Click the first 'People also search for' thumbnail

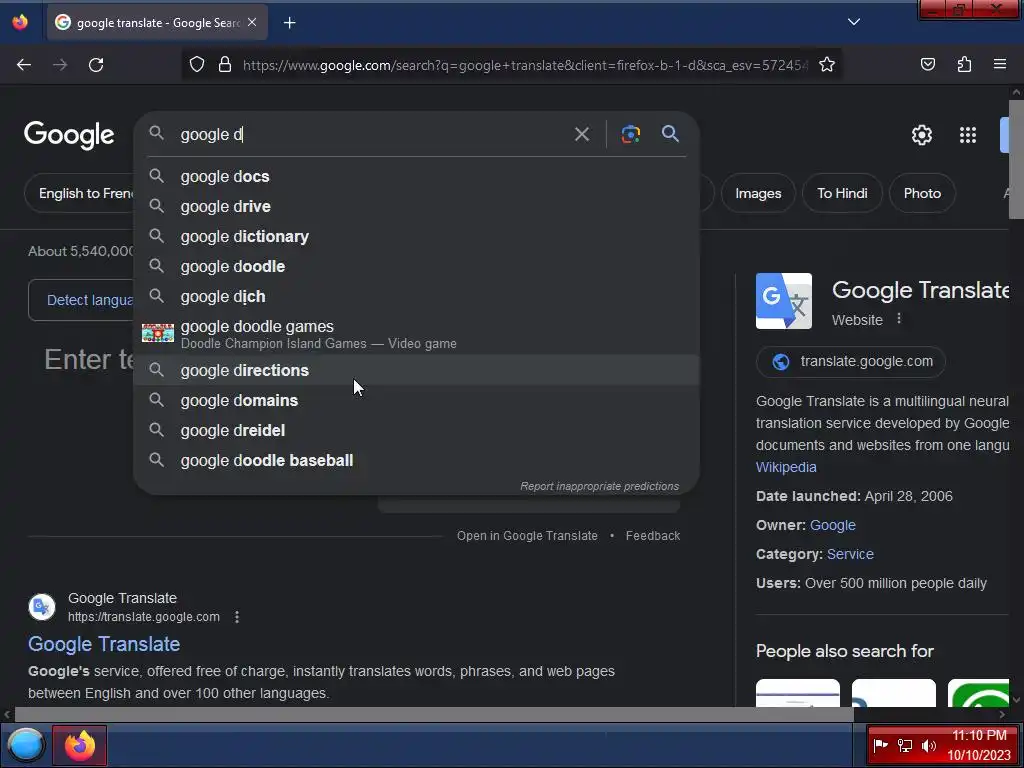tap(797, 692)
